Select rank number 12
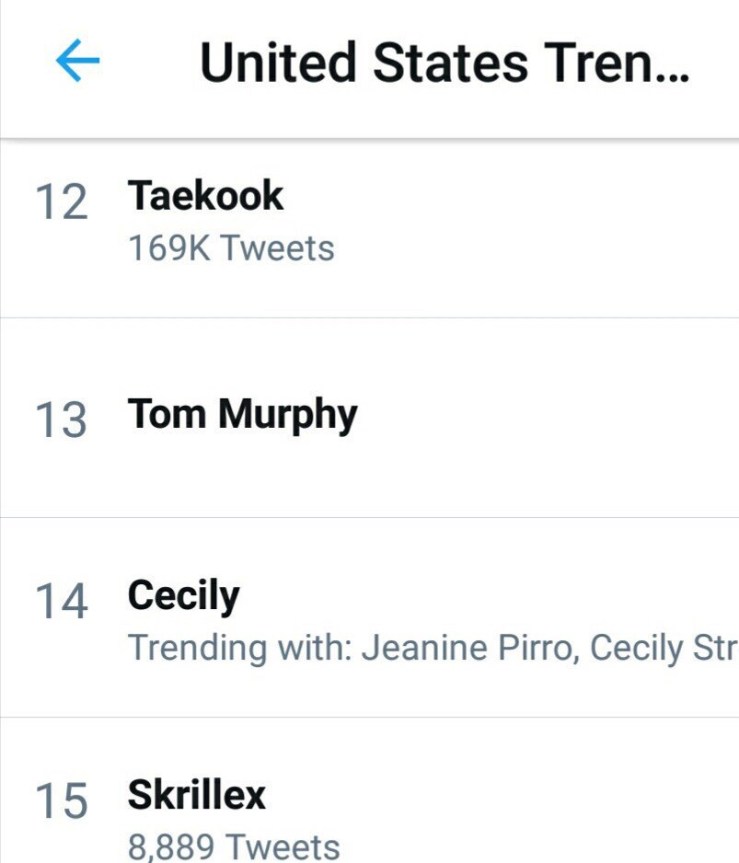The image size is (739, 863). pos(61,203)
